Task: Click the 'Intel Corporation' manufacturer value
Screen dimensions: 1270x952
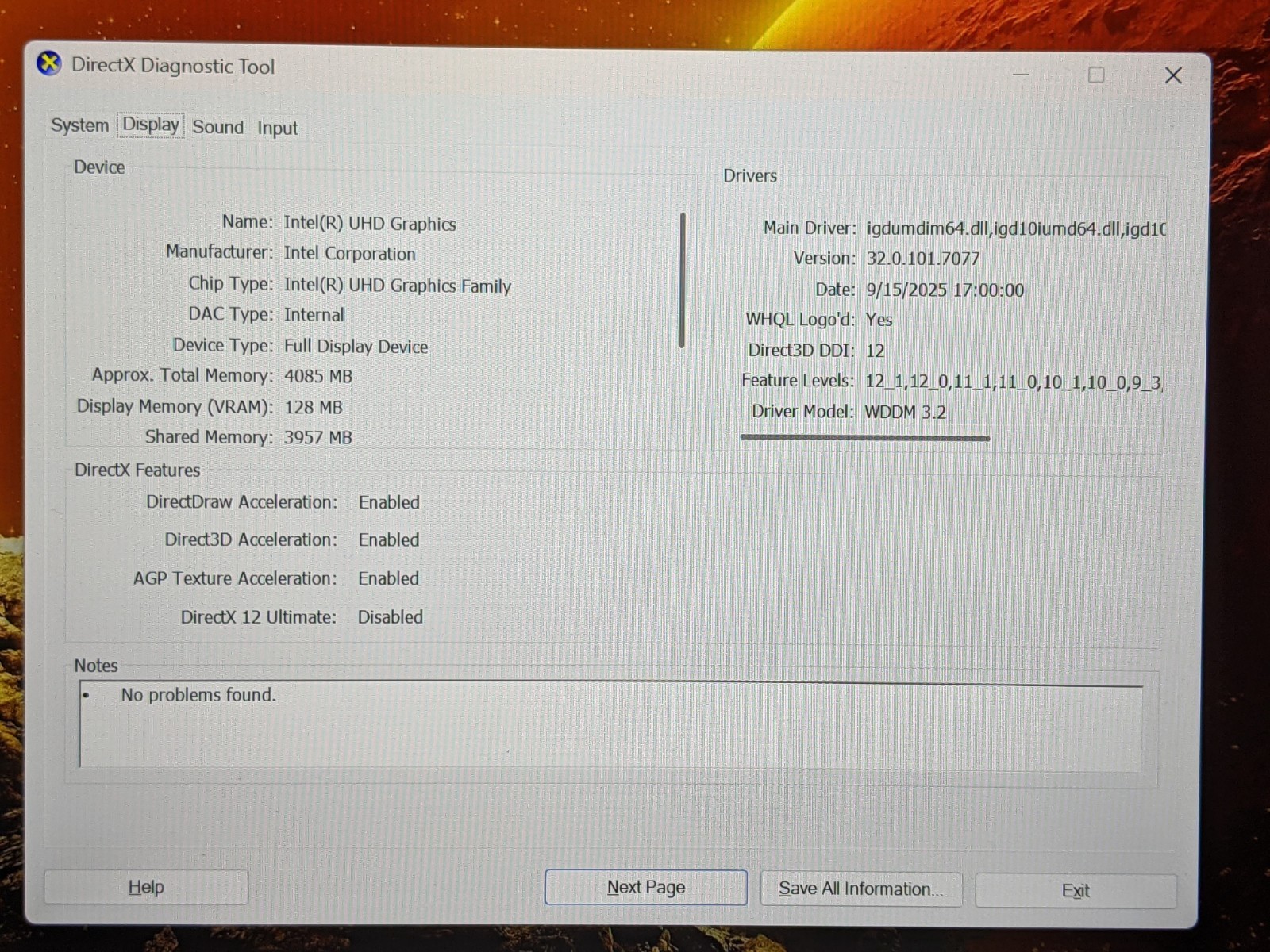Action: point(350,254)
